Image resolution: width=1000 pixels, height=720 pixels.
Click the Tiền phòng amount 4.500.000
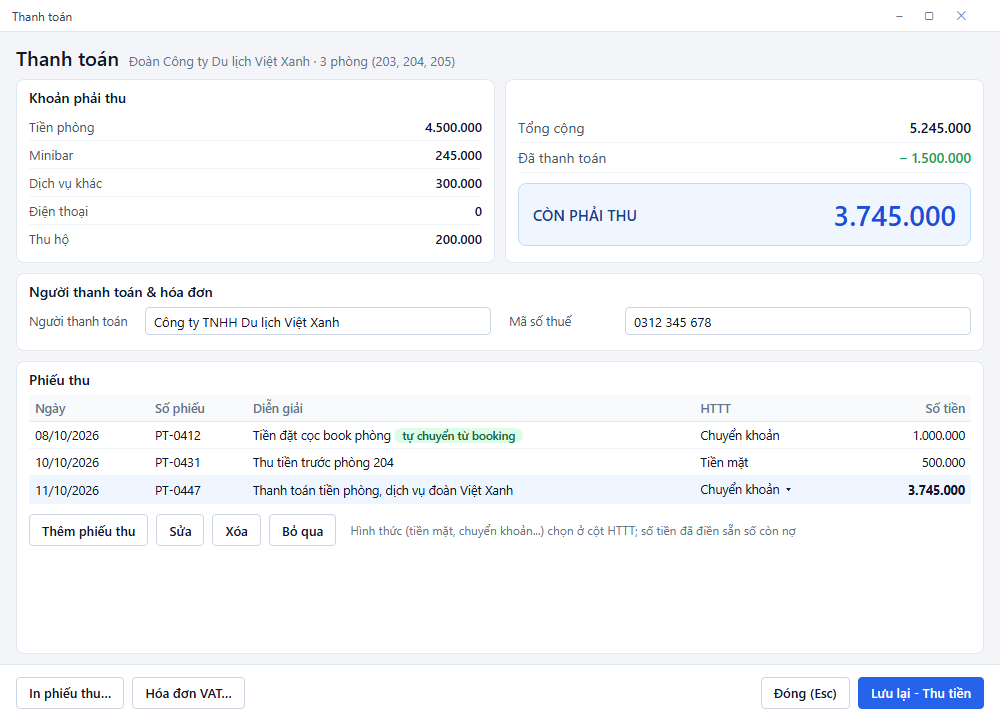[x=453, y=128]
